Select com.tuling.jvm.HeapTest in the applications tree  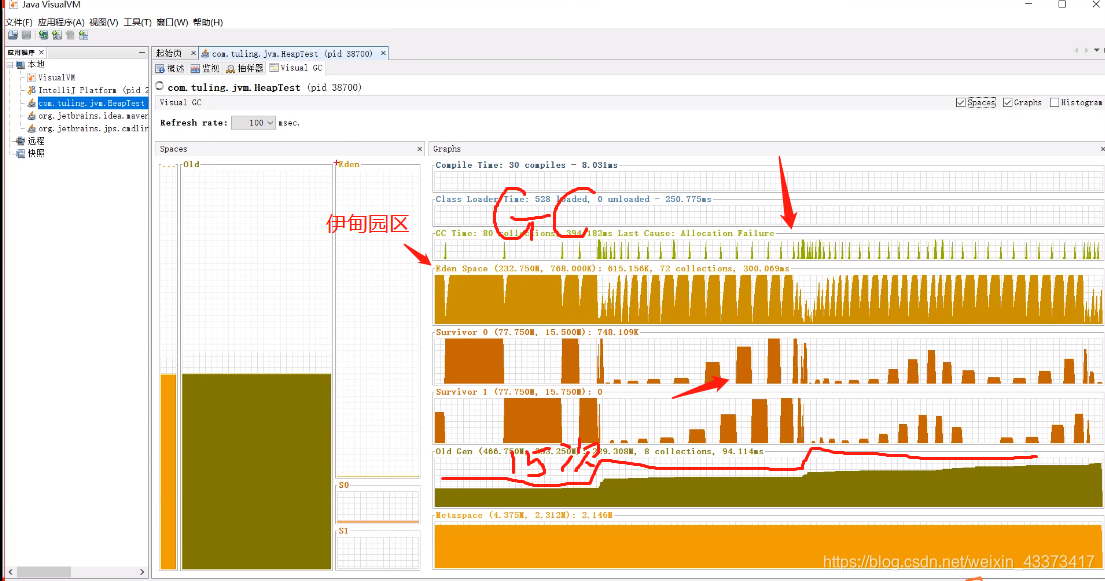pos(92,103)
